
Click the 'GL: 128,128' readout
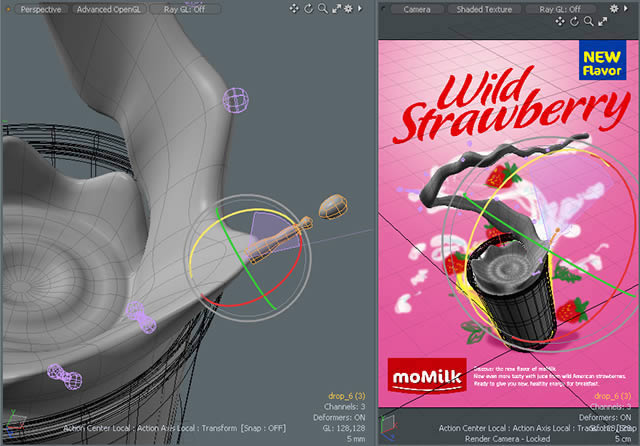[x=344, y=428]
